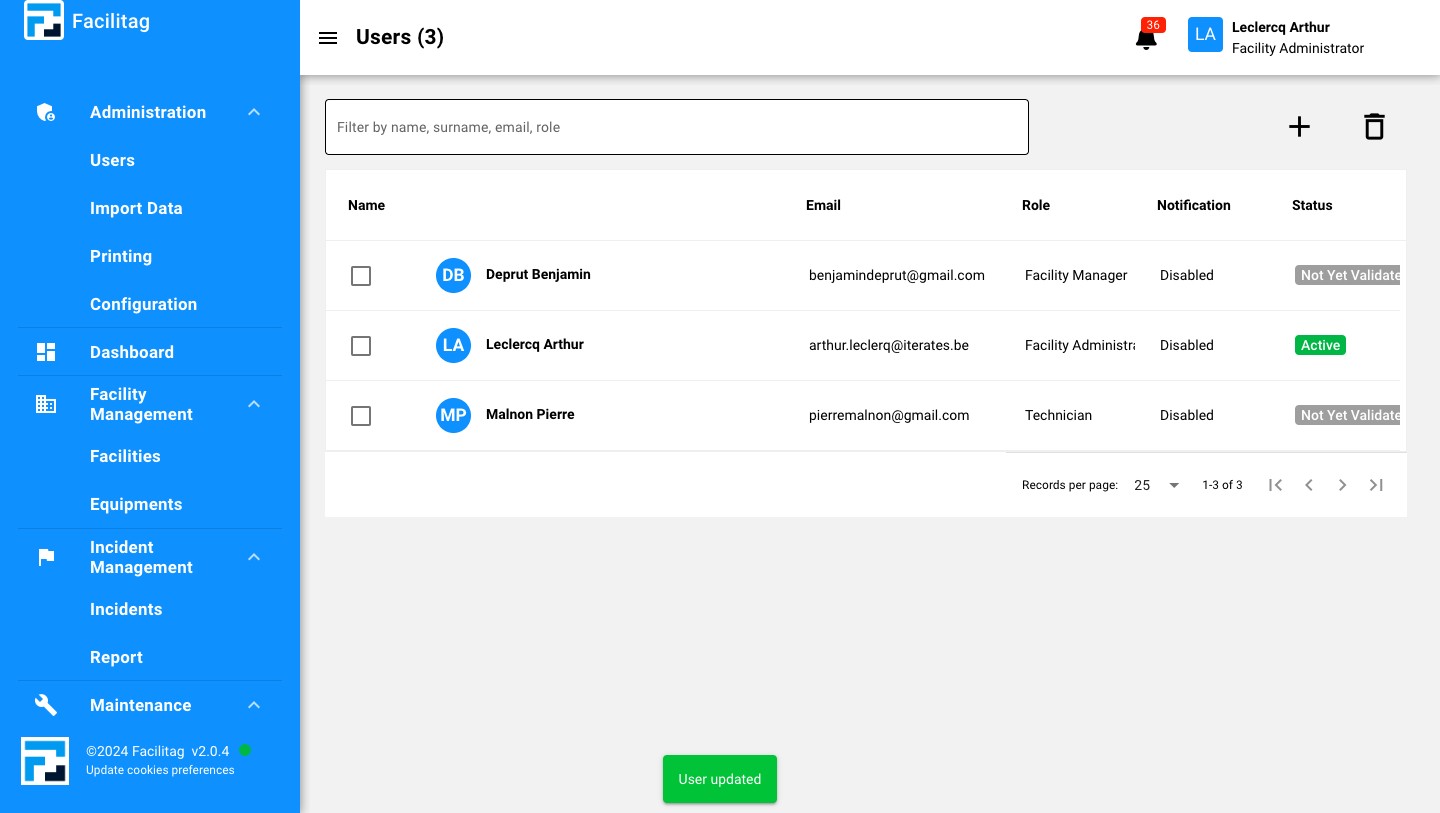Navigate to the Incidents page

126,609
